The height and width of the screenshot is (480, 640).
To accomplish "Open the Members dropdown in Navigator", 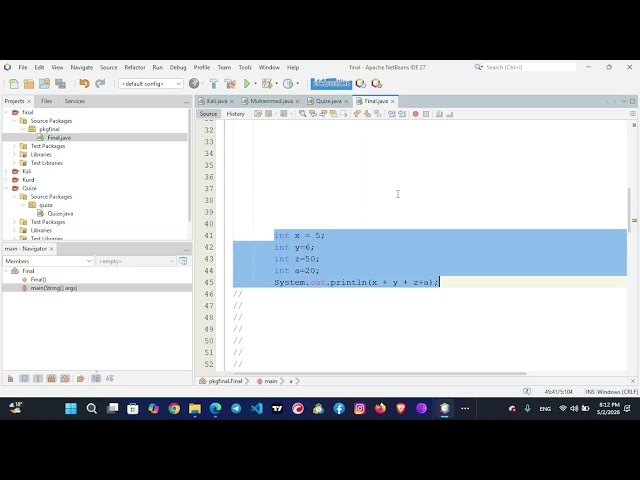I will (x=48, y=261).
